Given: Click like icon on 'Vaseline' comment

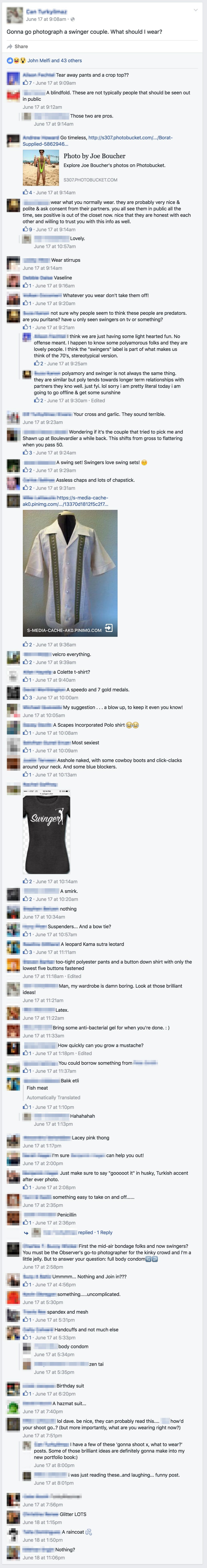Looking at the screenshot, I should (25, 285).
